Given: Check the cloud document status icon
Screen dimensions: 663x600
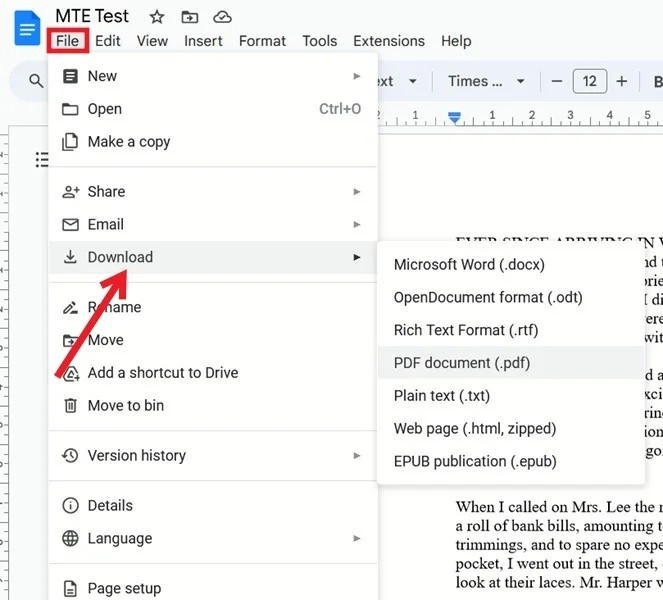Looking at the screenshot, I should point(222,17).
